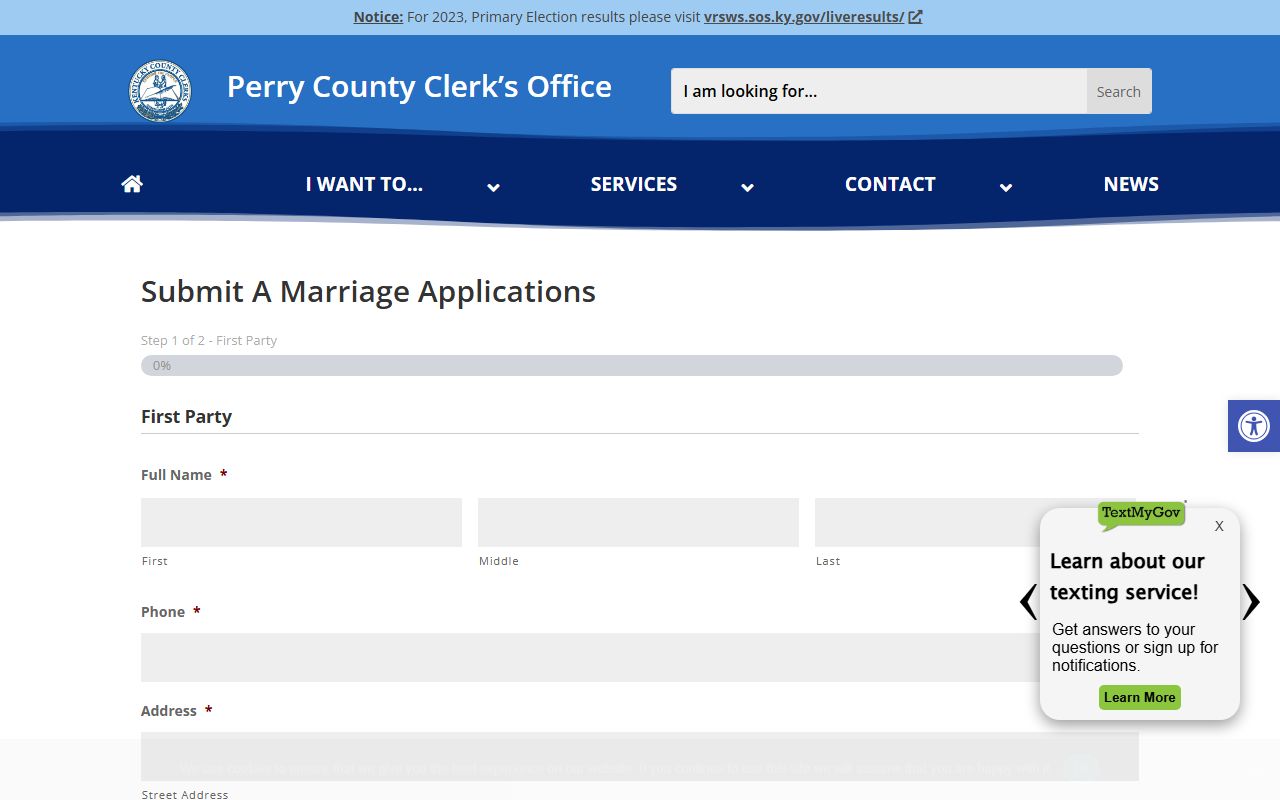Show previous TextMyGov slide arrow
The width and height of the screenshot is (1280, 800).
pos(1028,602)
